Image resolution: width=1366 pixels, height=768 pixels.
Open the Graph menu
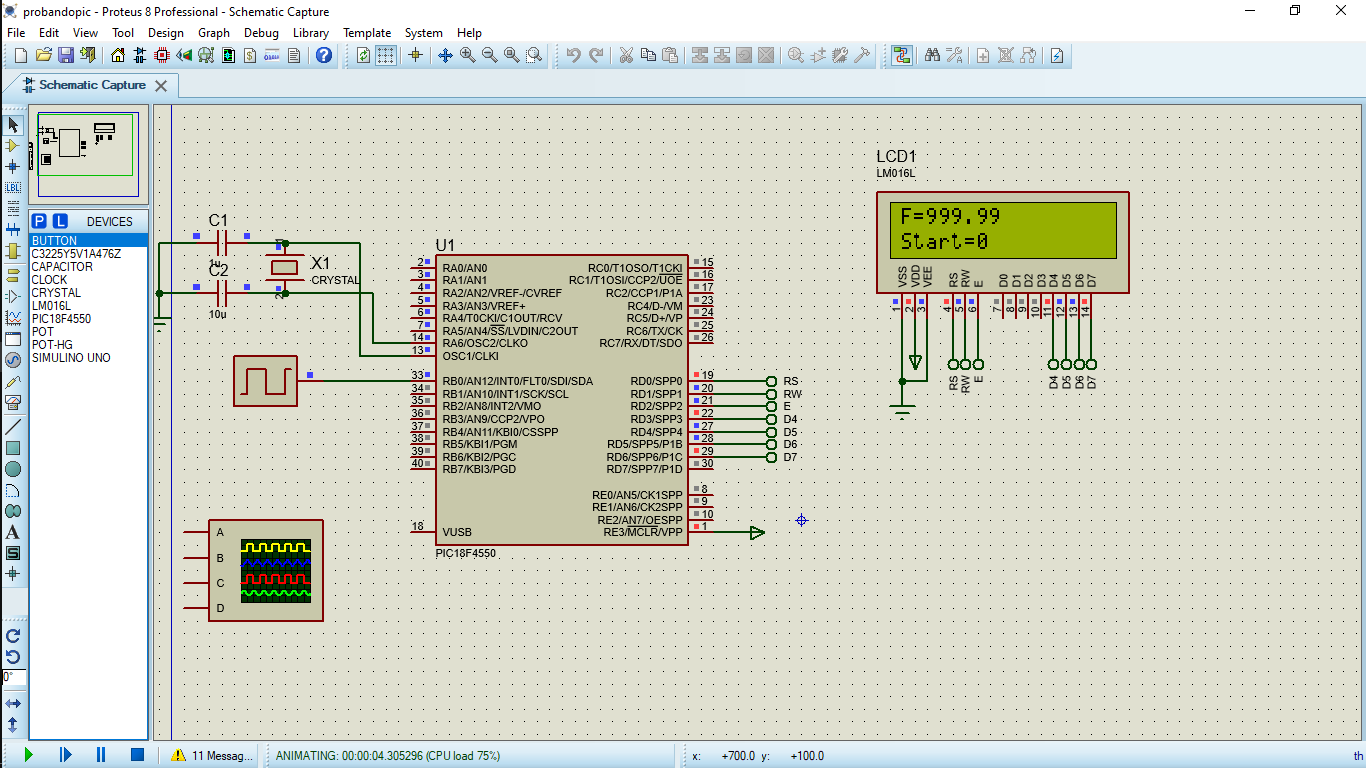214,33
